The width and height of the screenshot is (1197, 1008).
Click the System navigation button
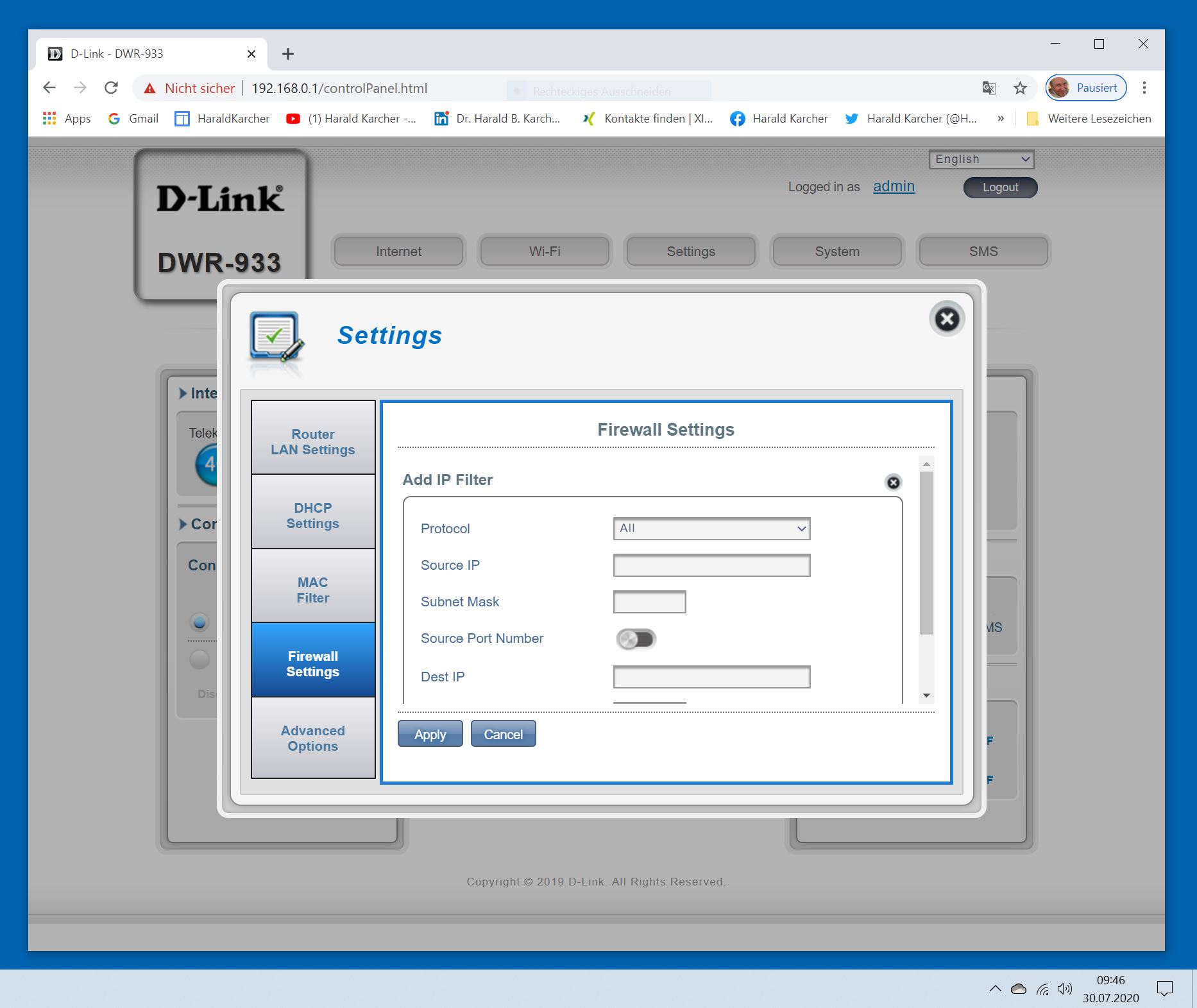(837, 251)
